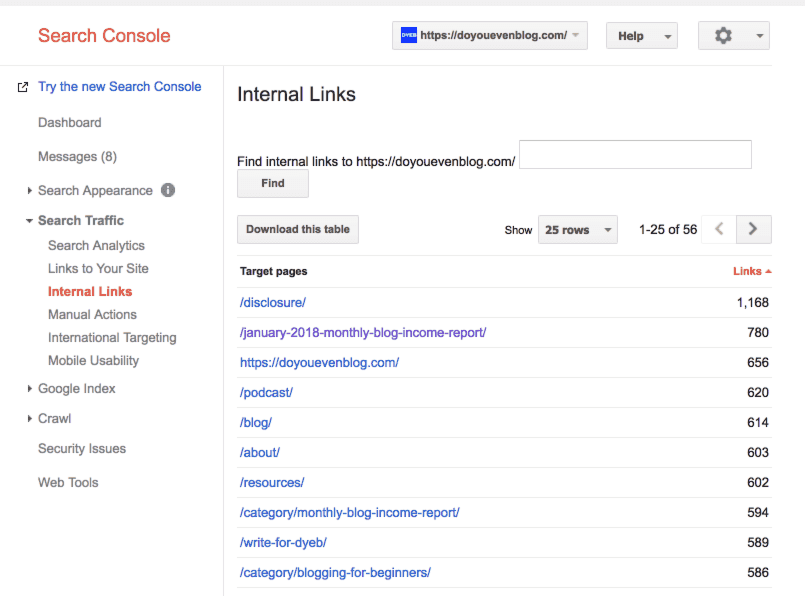The width and height of the screenshot is (805, 596).
Task: Open Security Issues
Action: (x=82, y=449)
